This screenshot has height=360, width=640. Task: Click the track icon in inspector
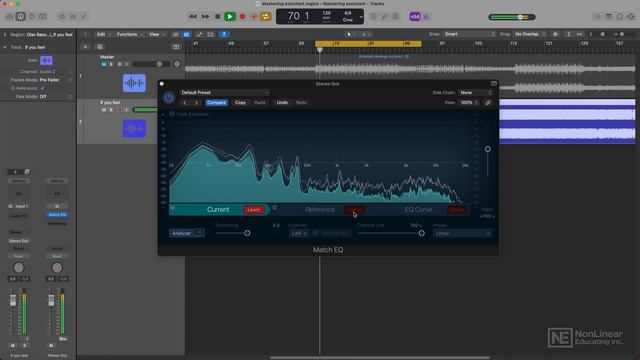point(46,60)
